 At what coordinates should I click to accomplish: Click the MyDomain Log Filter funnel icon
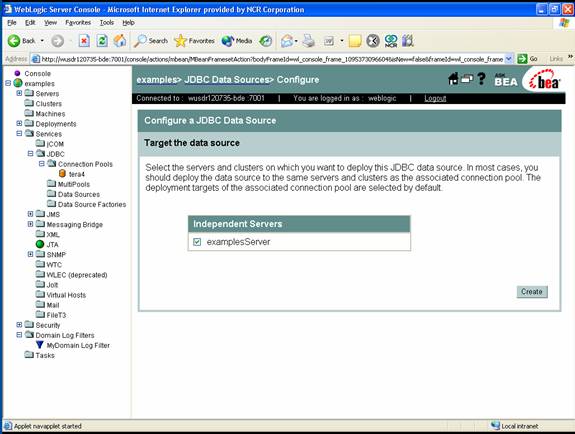pos(40,345)
